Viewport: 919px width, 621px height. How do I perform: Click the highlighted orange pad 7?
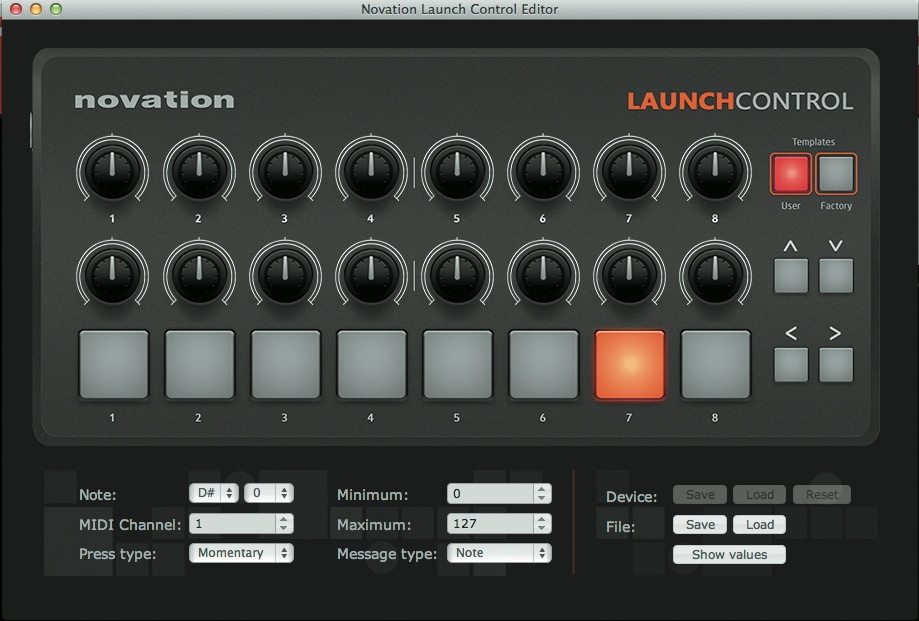pyautogui.click(x=630, y=364)
